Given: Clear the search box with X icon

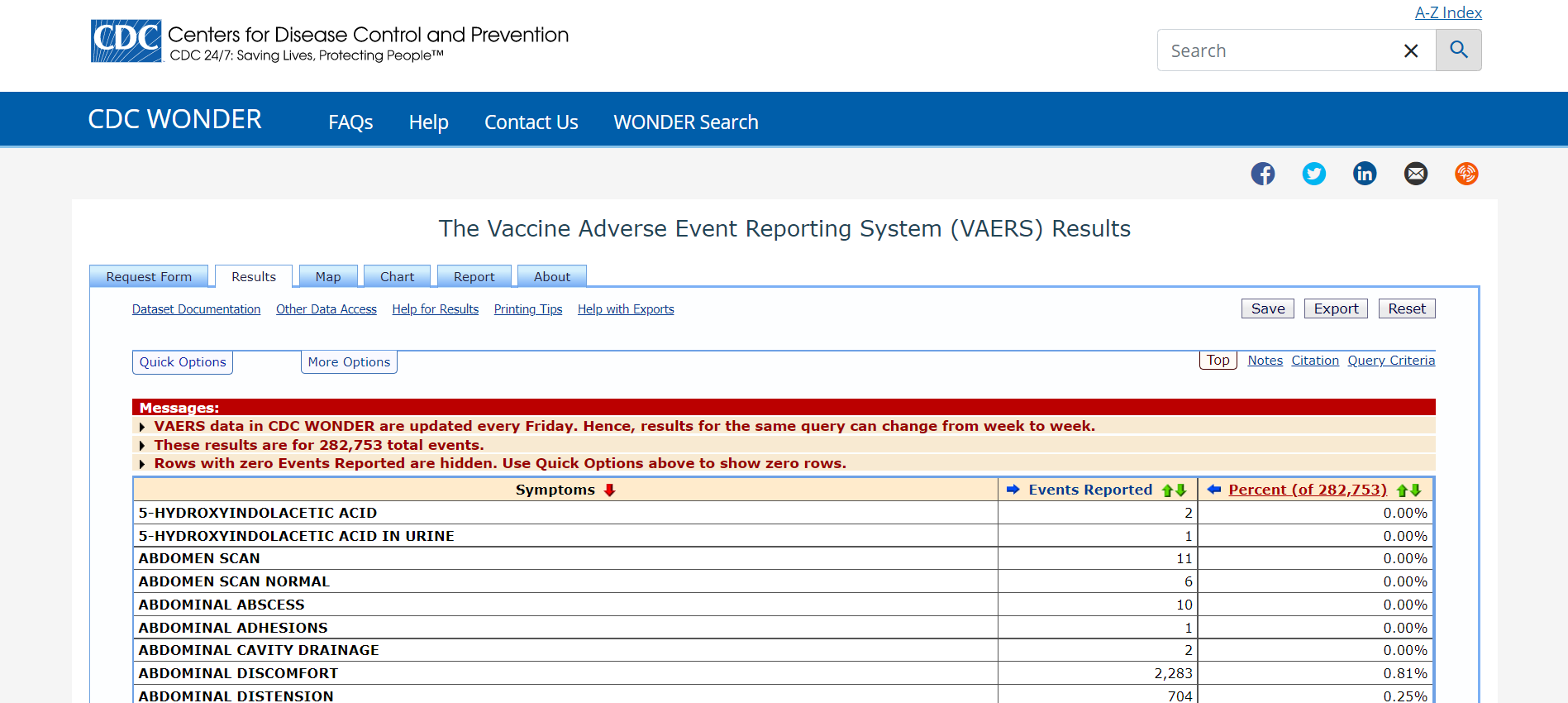Looking at the screenshot, I should tap(1411, 51).
